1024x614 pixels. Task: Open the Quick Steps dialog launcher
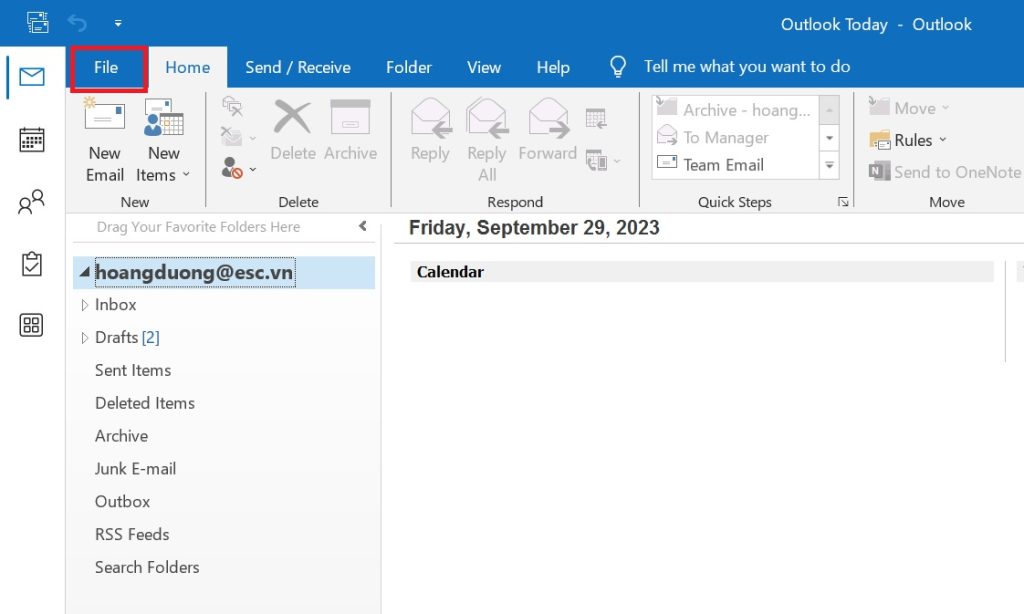[x=843, y=202]
